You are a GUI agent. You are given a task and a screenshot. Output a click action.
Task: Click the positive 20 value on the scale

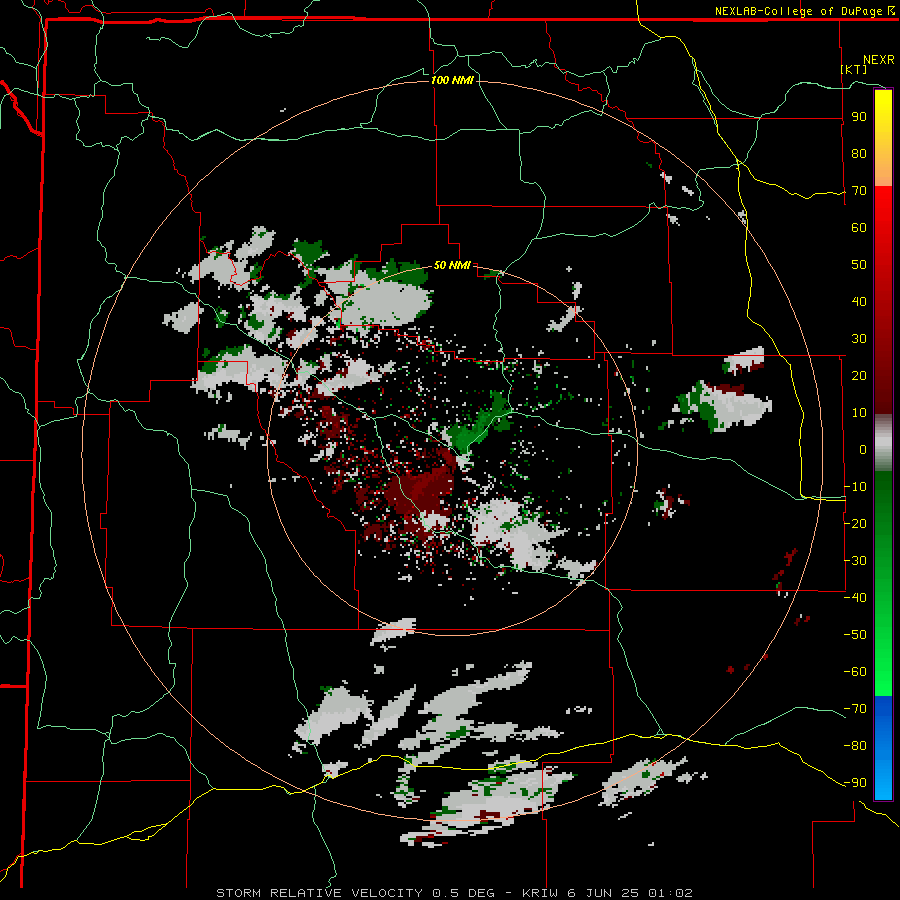click(x=859, y=376)
